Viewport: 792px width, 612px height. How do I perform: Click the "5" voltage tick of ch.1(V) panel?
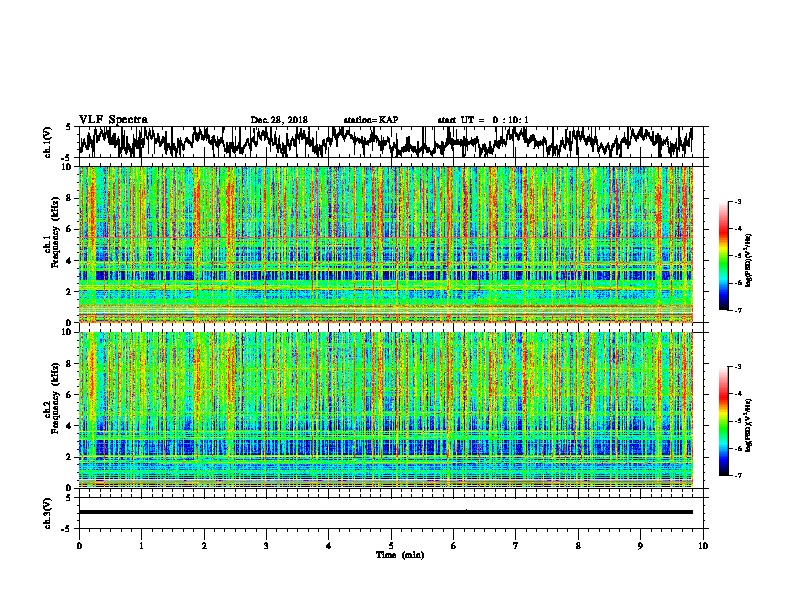click(68, 127)
